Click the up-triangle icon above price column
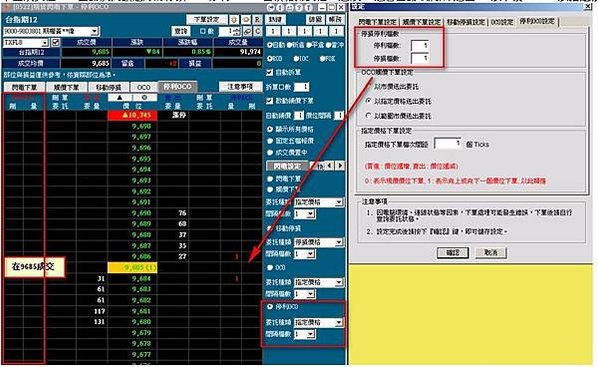This screenshot has width=598, height=367. pyautogui.click(x=119, y=98)
